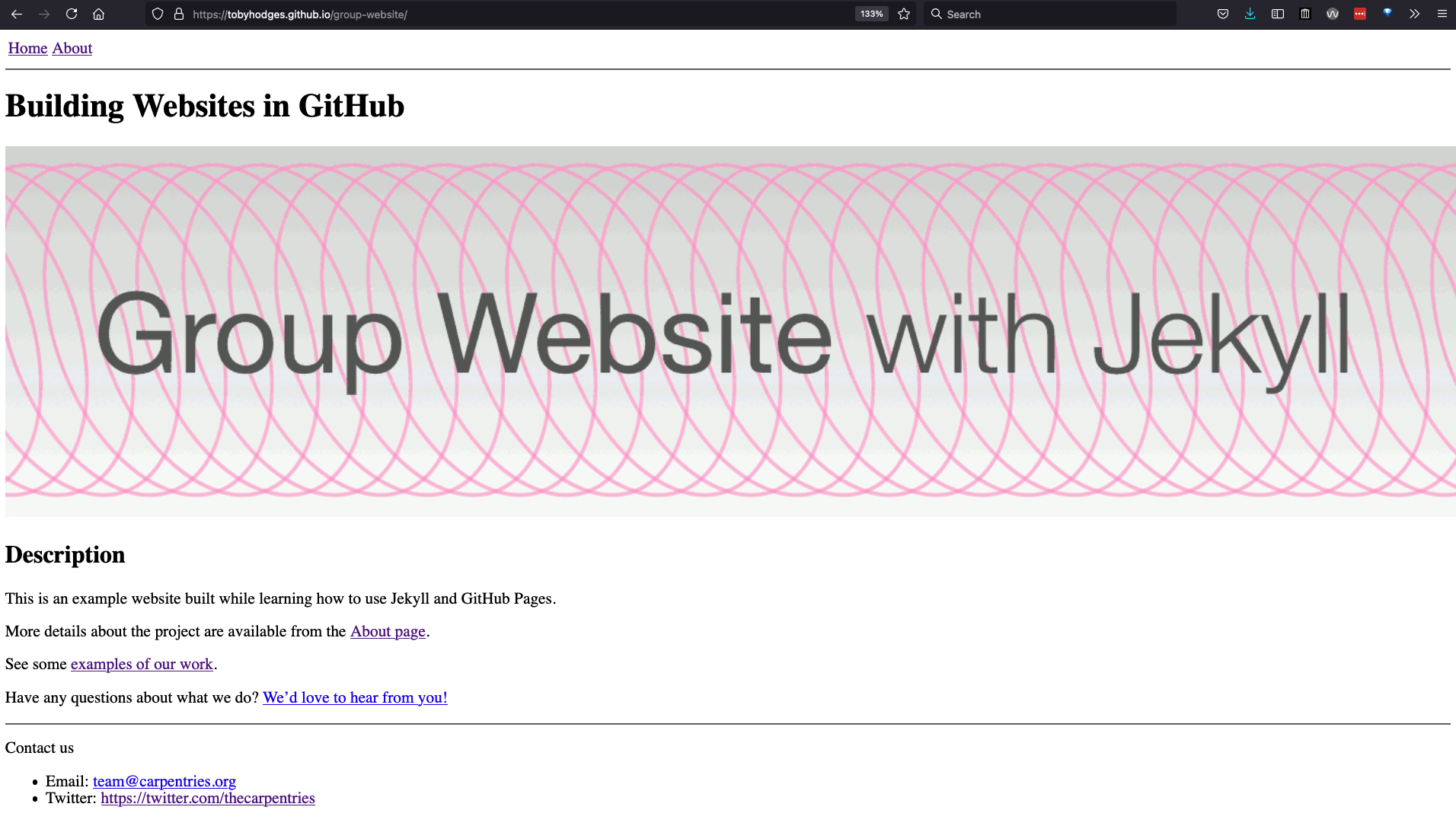
Task: Click the Description heading
Action: (65, 554)
